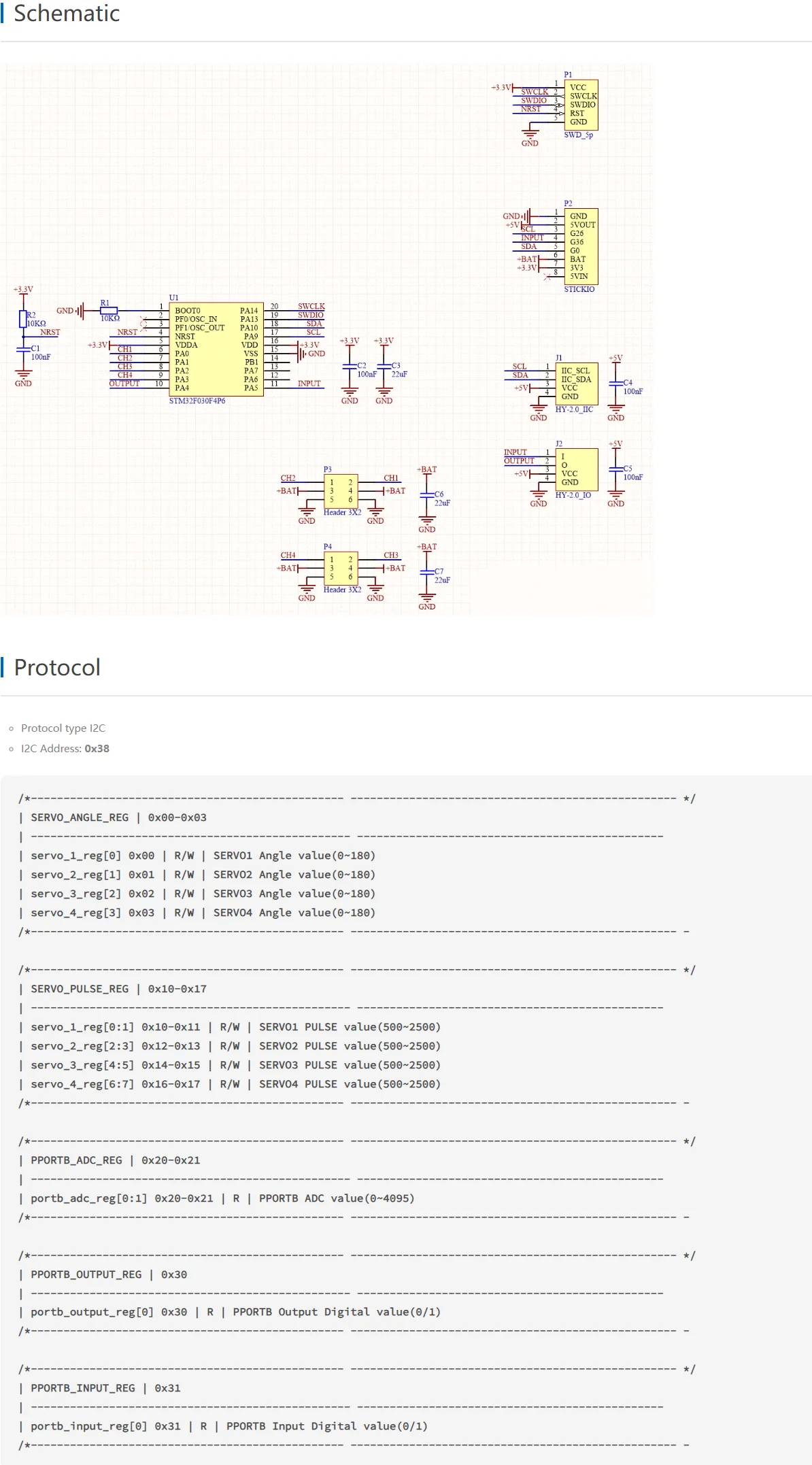Screen dimensions: 812x1465
Task: Click the STM32F030F4P6 chip U1 in schematic
Action: click(216, 349)
